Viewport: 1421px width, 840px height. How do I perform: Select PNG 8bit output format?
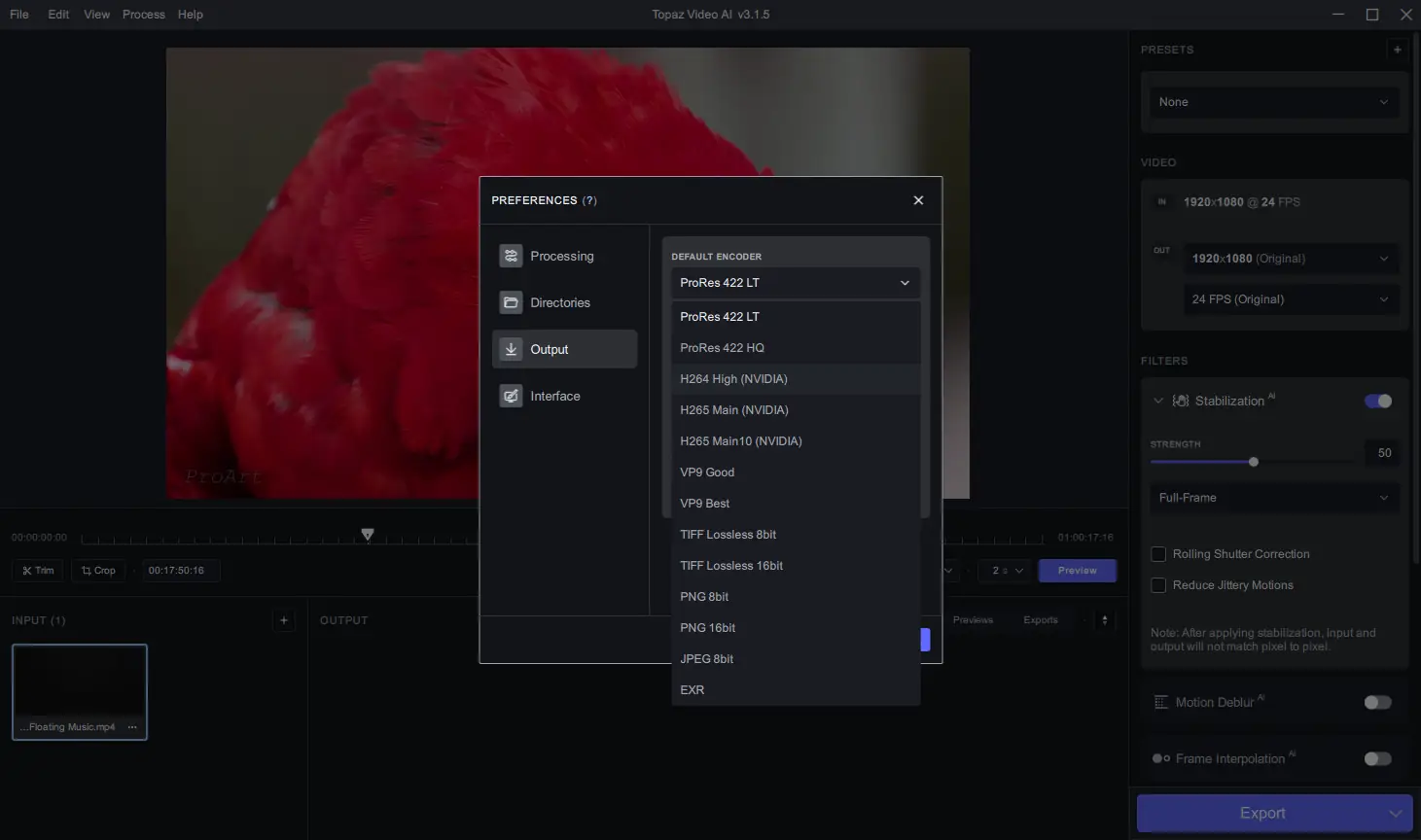tap(796, 597)
